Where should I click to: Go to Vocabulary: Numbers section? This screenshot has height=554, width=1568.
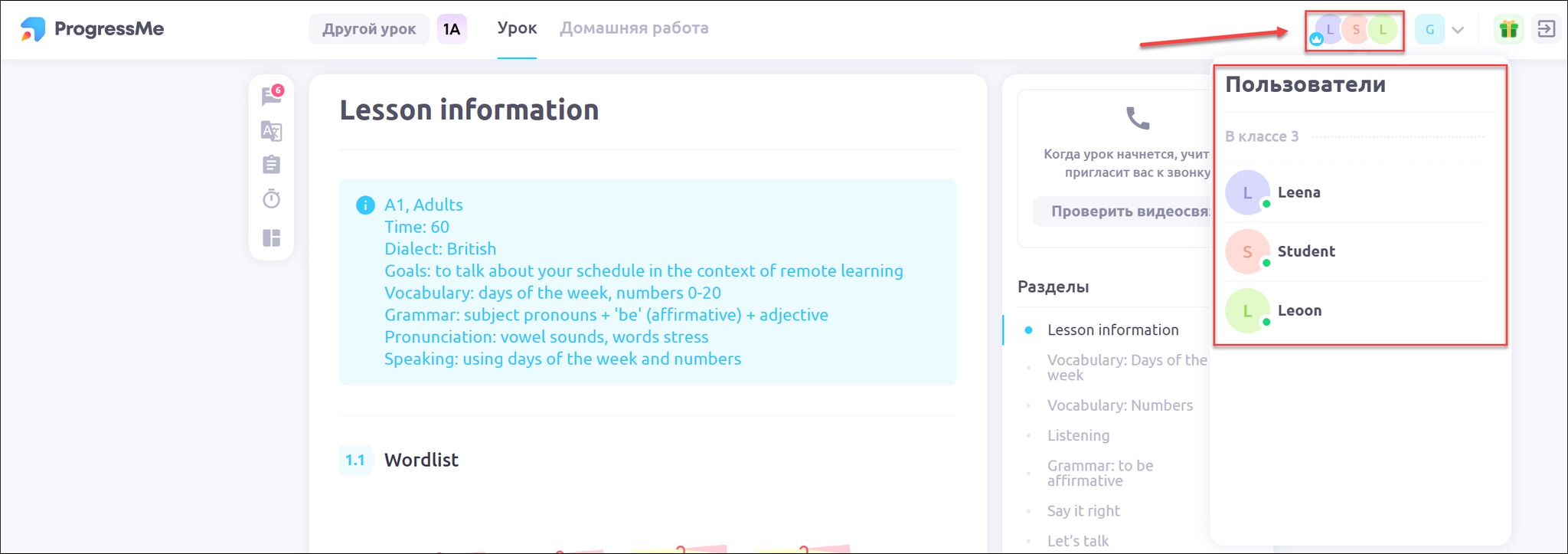(x=1119, y=405)
